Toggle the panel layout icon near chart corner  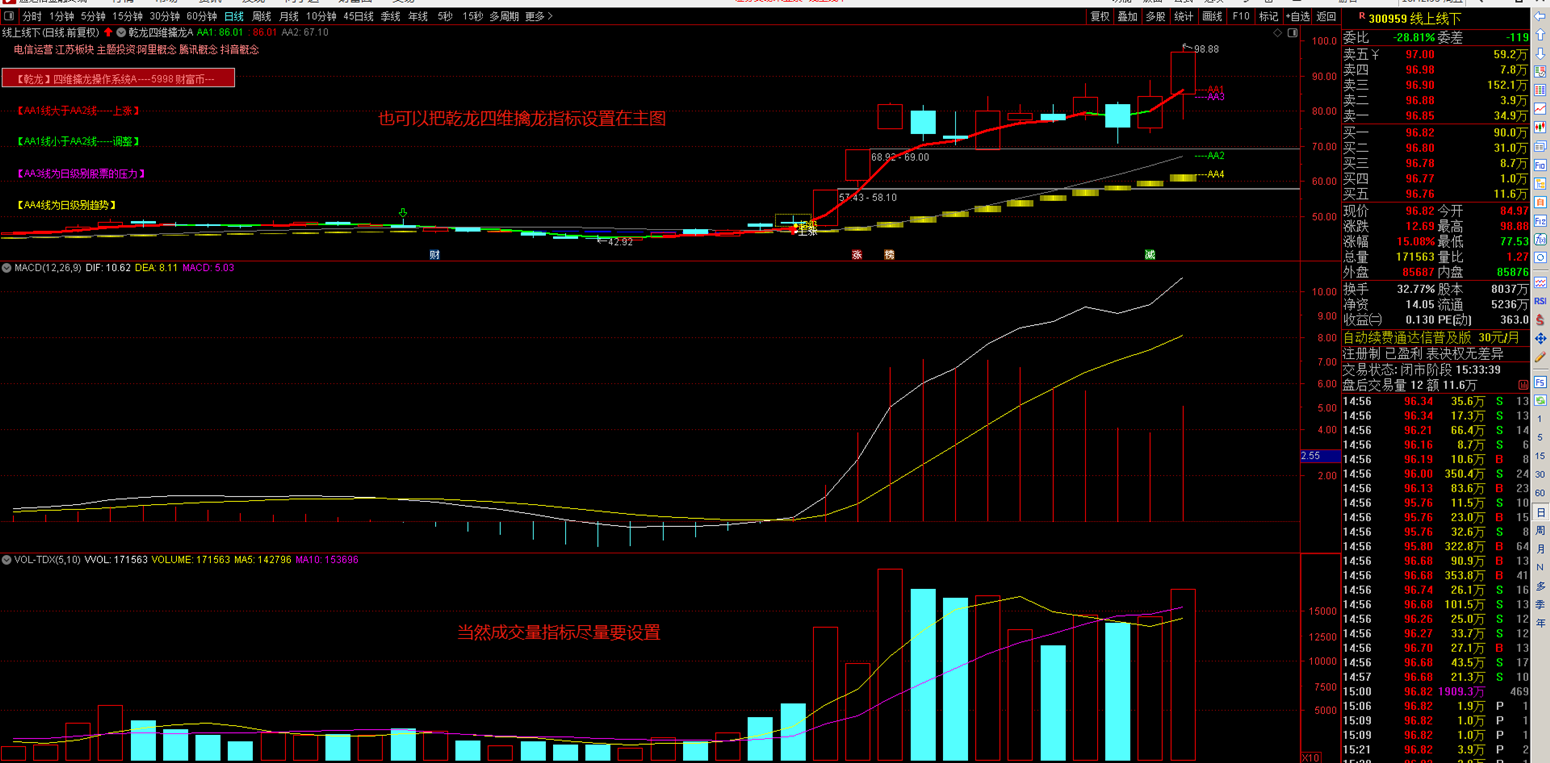pos(1293,33)
